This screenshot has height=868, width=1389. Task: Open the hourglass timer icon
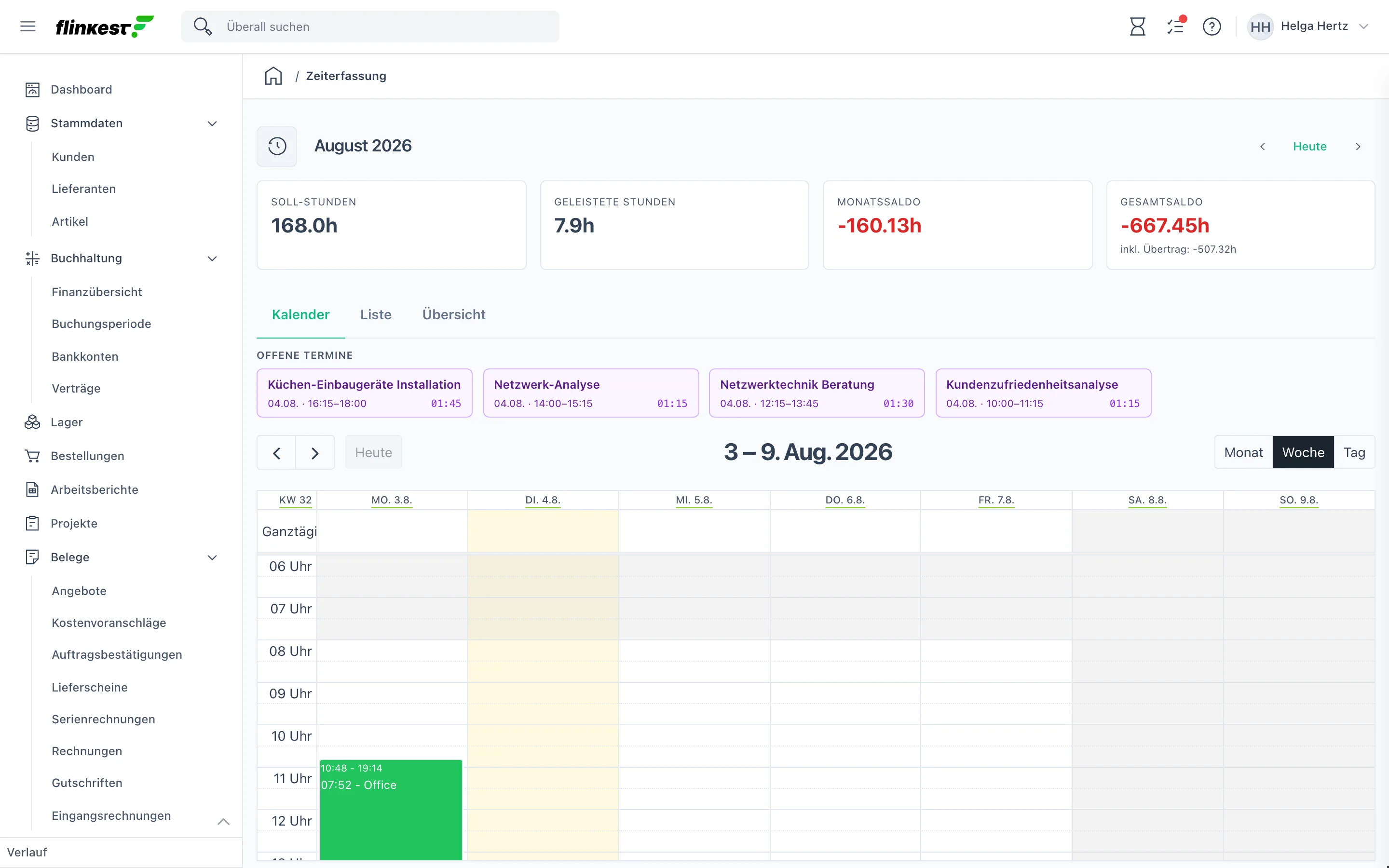pyautogui.click(x=1137, y=27)
